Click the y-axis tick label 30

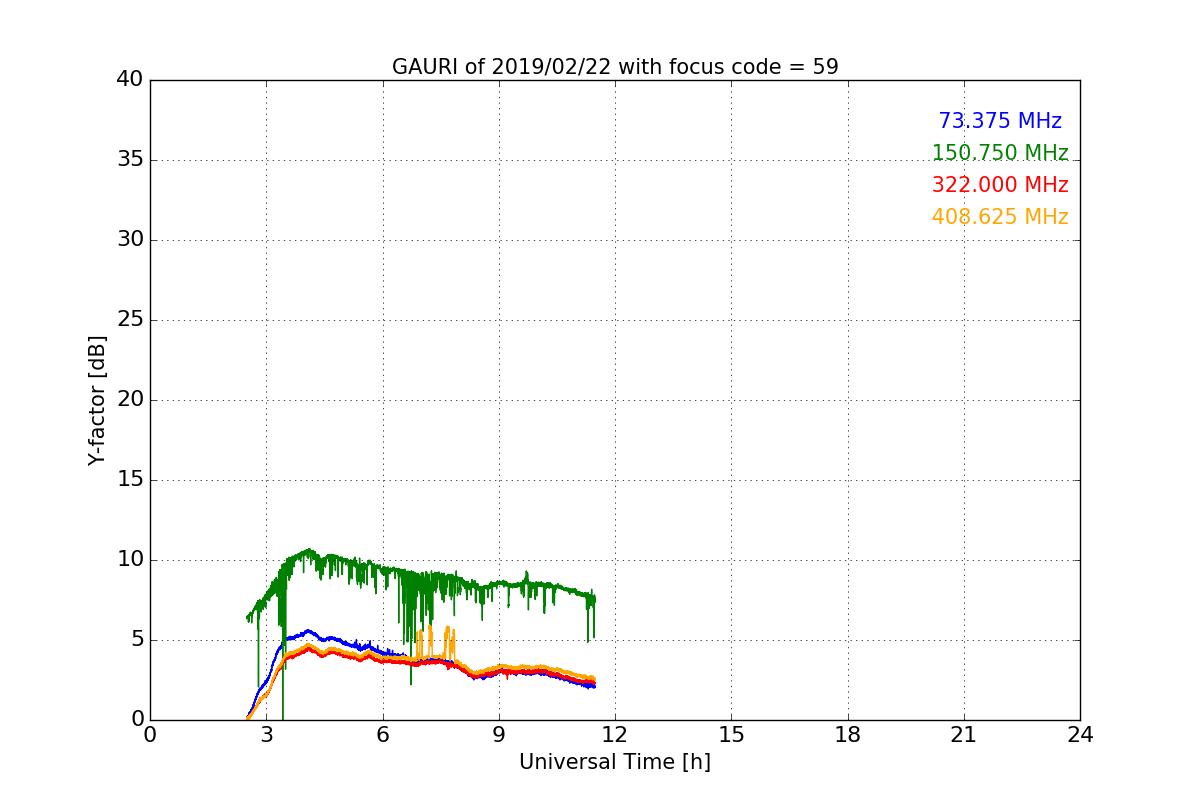click(130, 240)
